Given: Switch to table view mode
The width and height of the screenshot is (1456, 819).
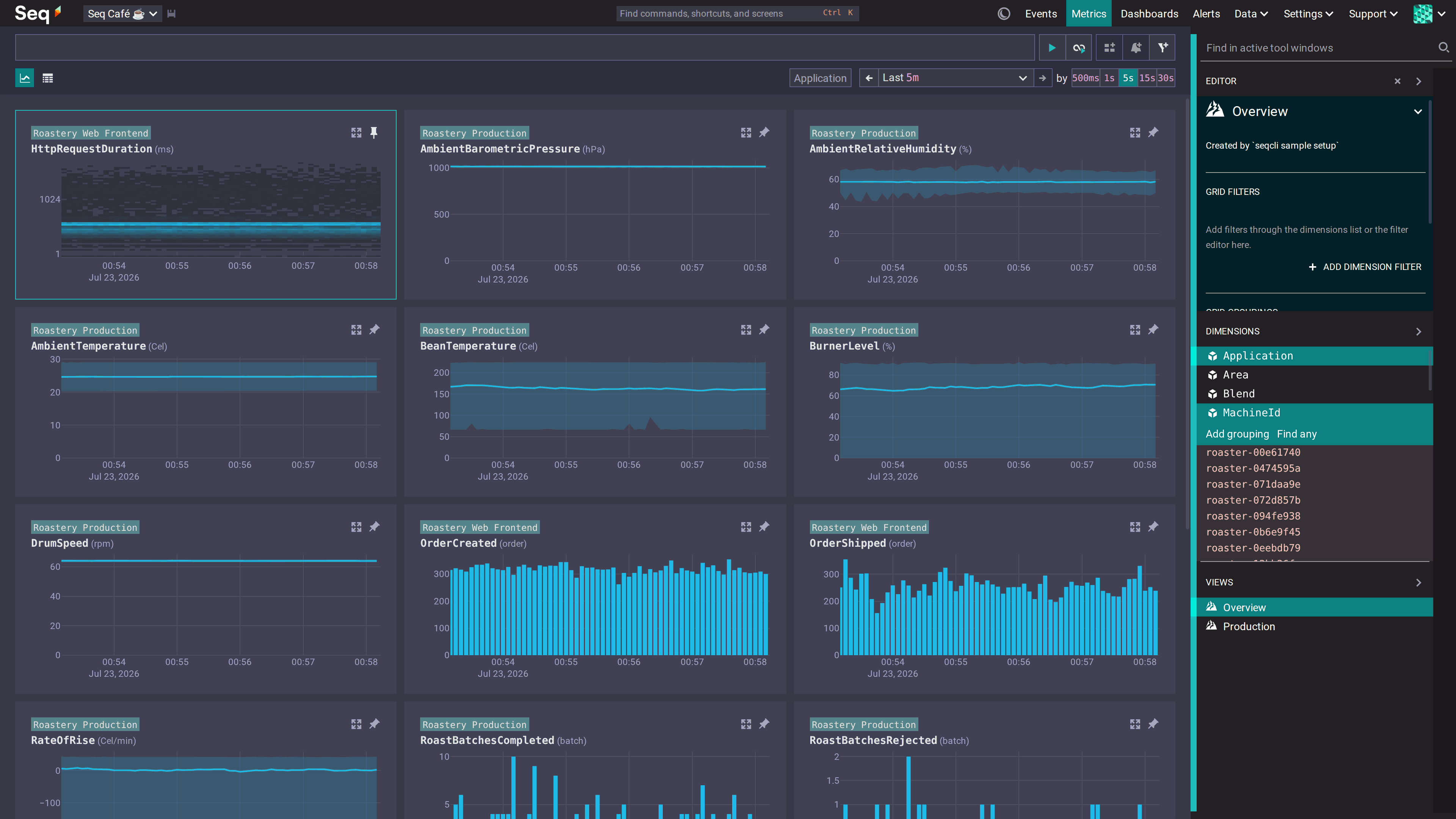Looking at the screenshot, I should (x=47, y=78).
